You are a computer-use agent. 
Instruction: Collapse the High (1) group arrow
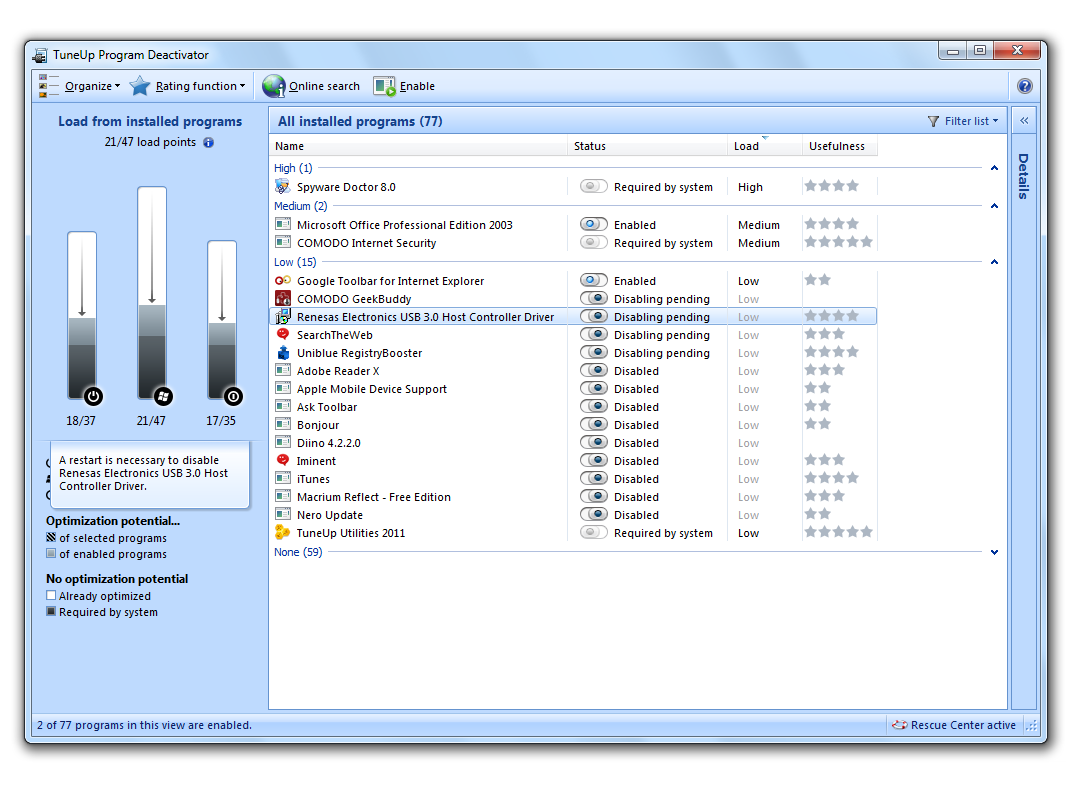(x=994, y=168)
